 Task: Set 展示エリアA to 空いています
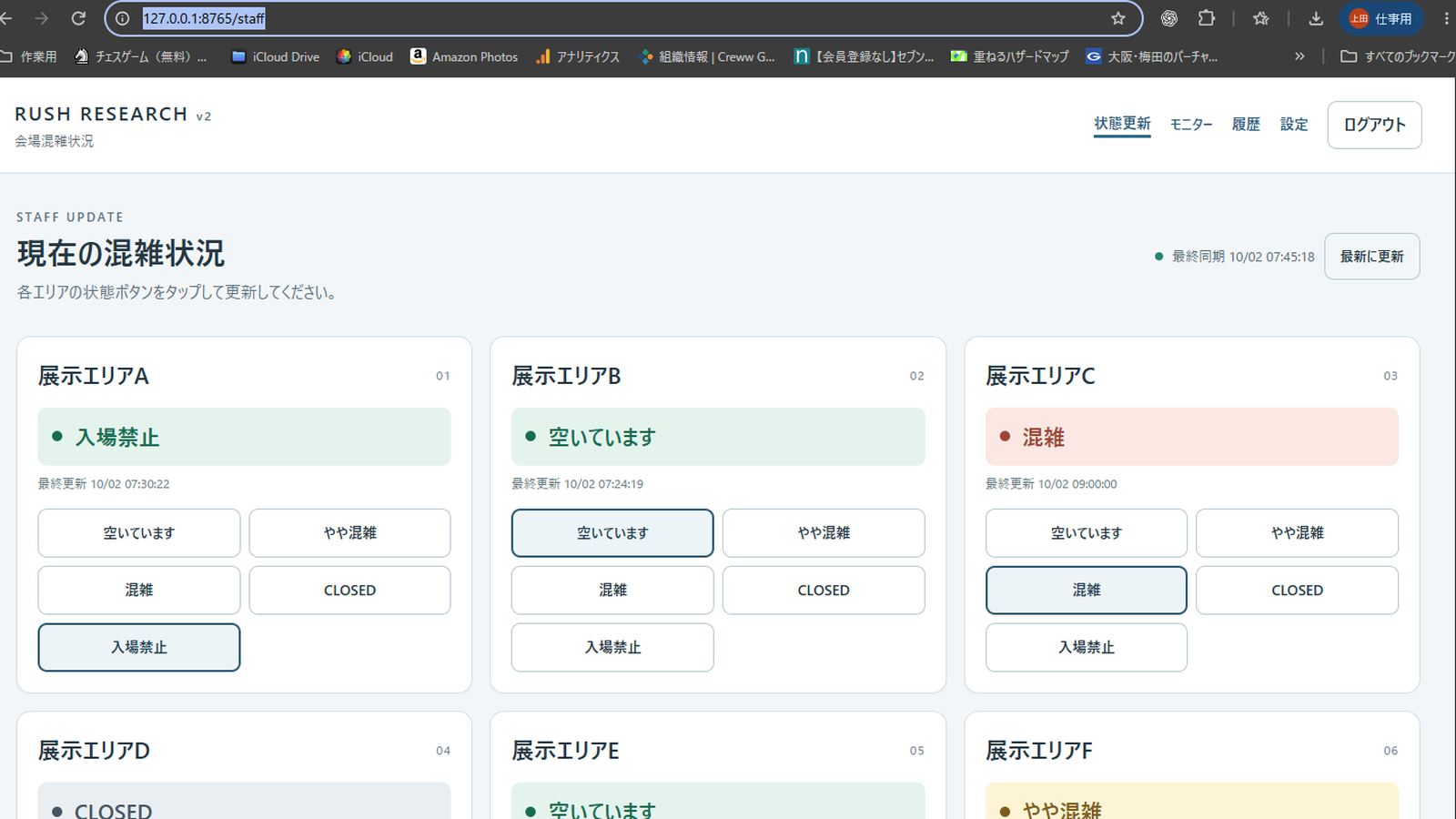[x=139, y=533]
